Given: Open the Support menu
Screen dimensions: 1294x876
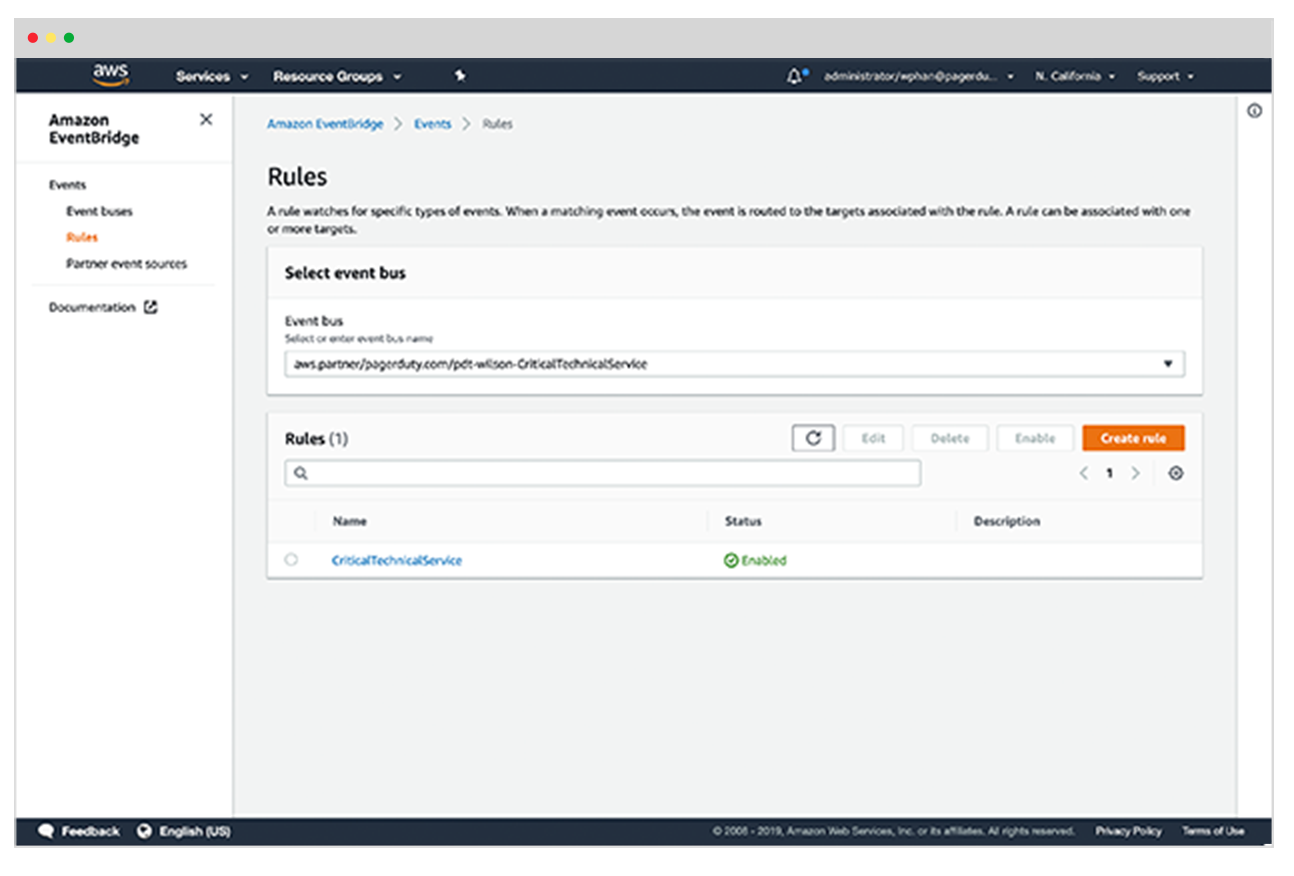Looking at the screenshot, I should tap(1165, 76).
